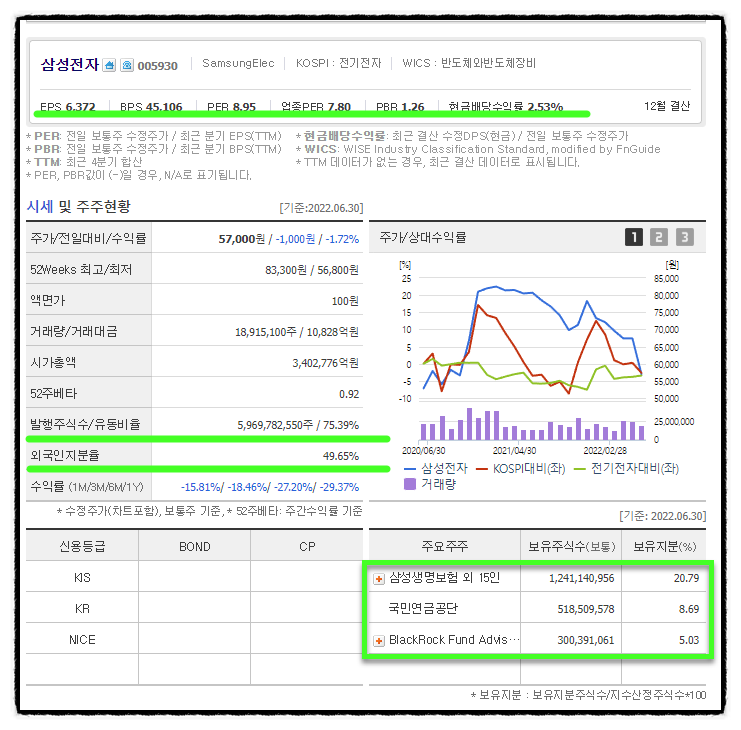Click the stock code 005930
The image size is (741, 730).
157,66
